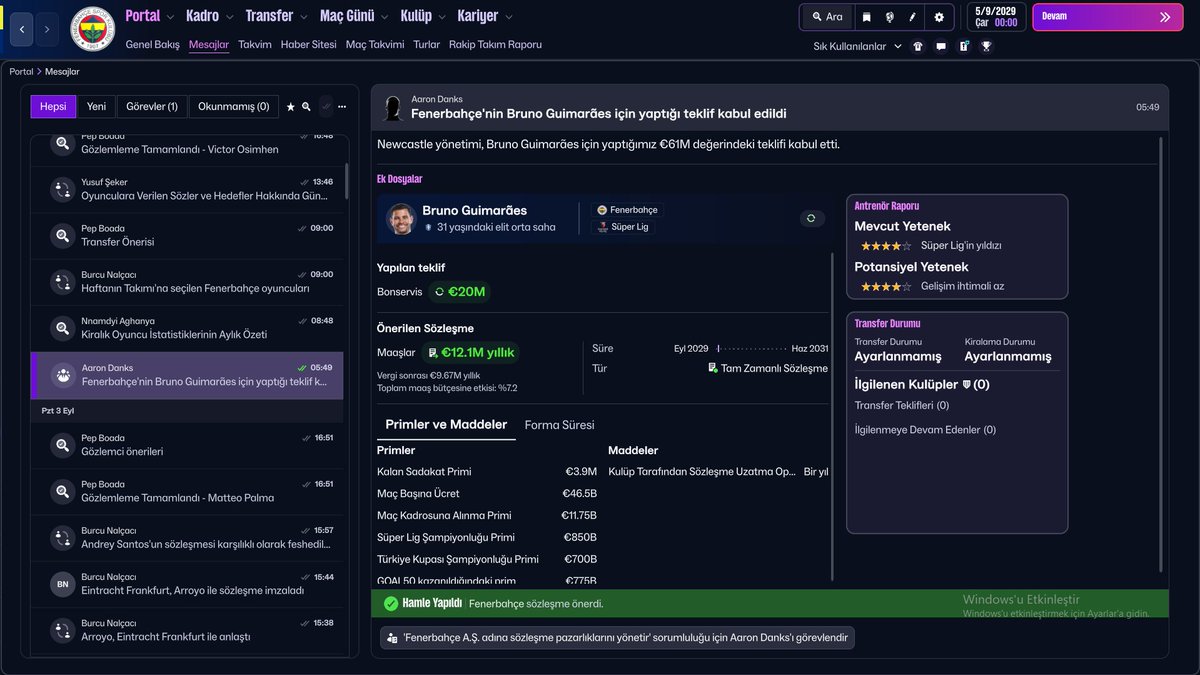Open the Haber Sitesi tab
Image resolution: width=1200 pixels, height=675 pixels.
tap(309, 45)
